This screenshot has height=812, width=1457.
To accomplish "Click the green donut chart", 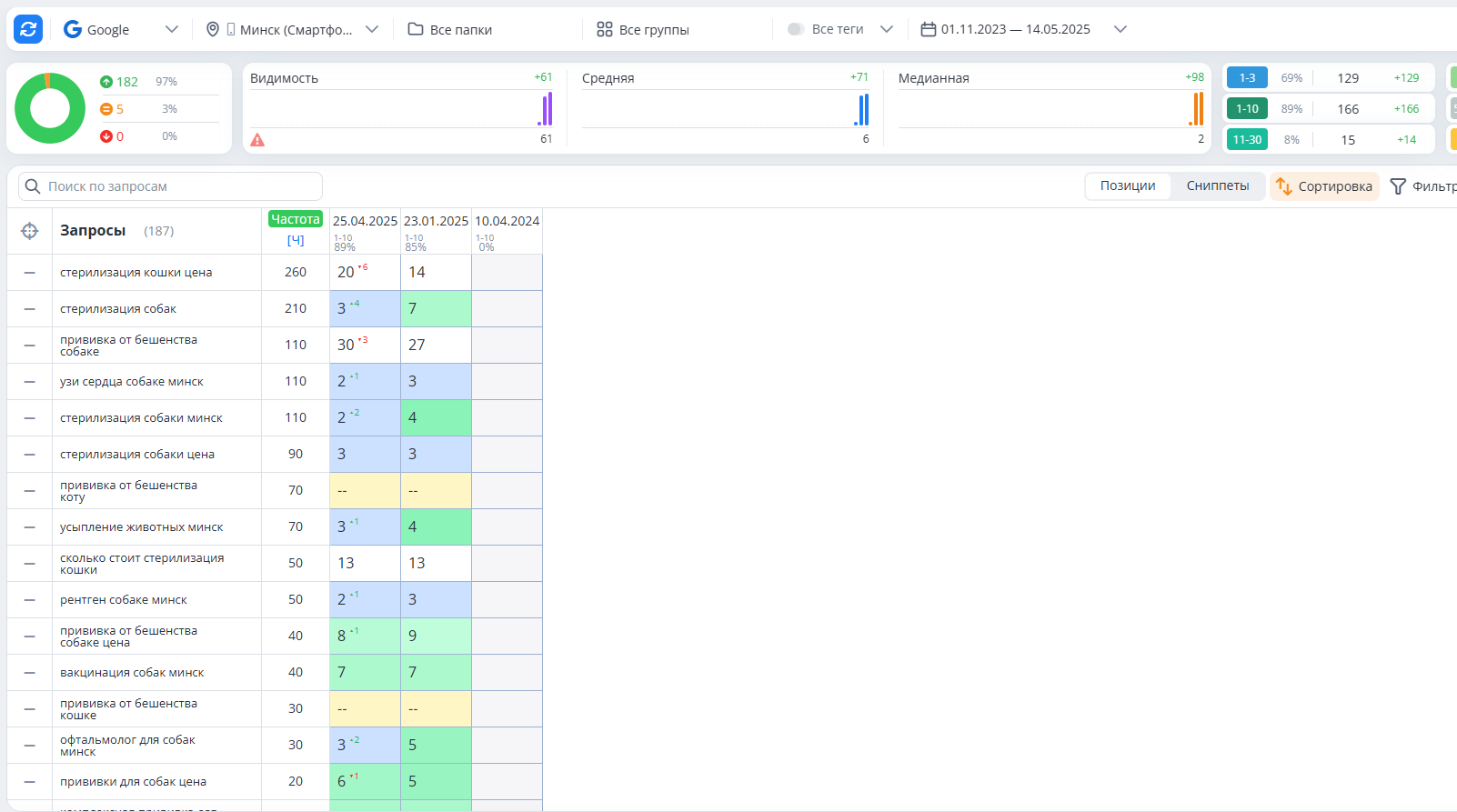I will (50, 108).
